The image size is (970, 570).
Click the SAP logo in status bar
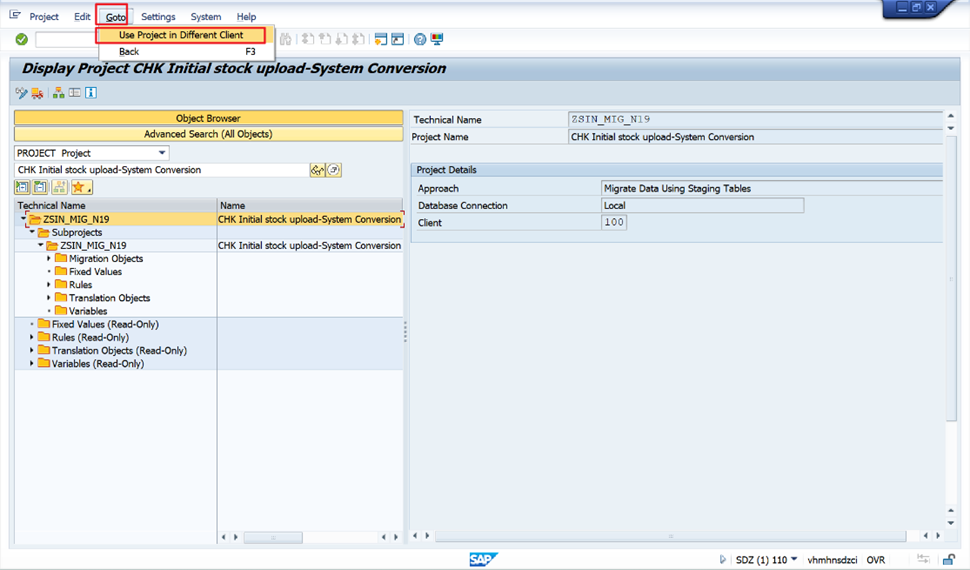click(483, 559)
